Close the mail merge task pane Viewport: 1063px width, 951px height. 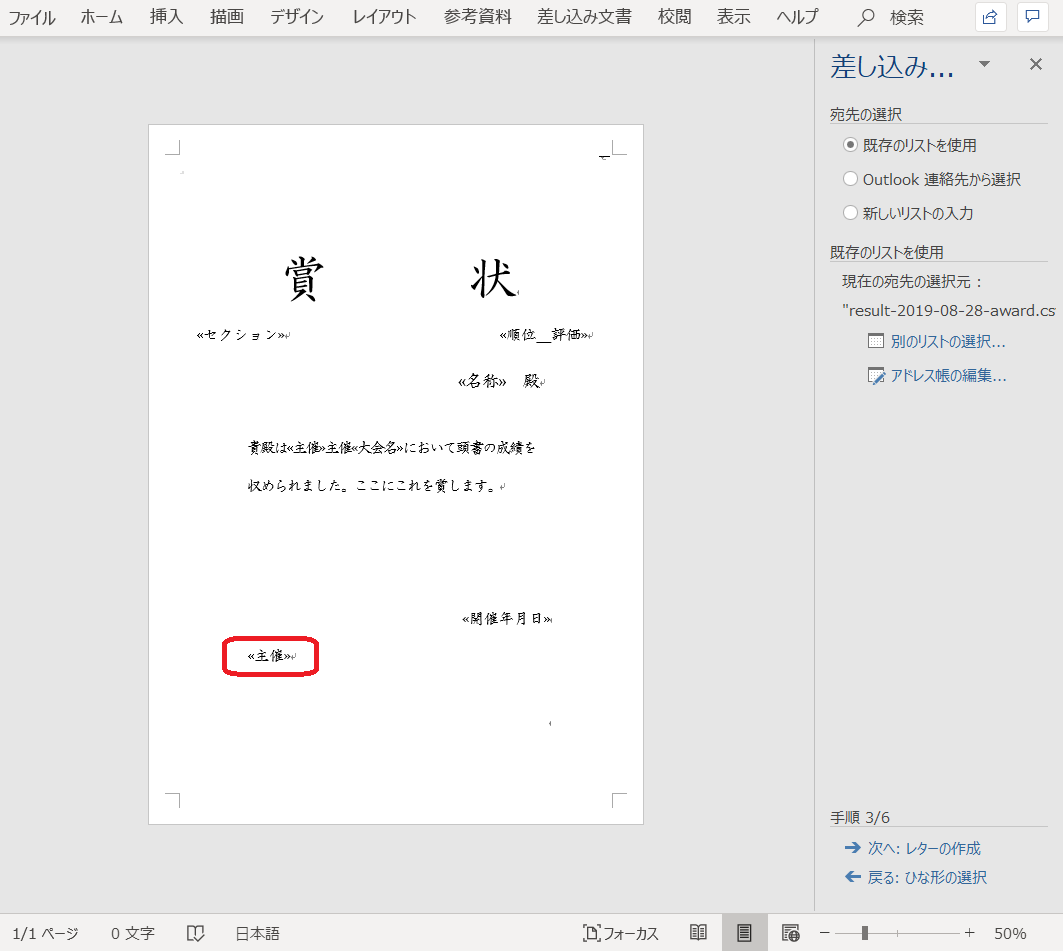(x=1036, y=65)
